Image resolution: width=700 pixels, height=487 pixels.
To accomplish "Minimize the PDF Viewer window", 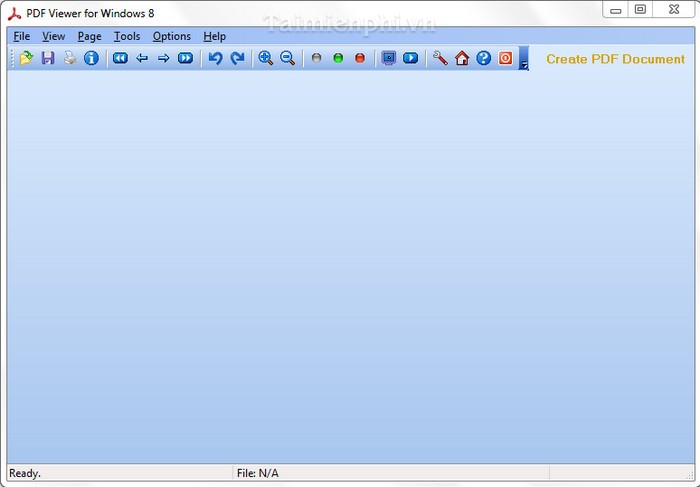I will click(x=616, y=9).
